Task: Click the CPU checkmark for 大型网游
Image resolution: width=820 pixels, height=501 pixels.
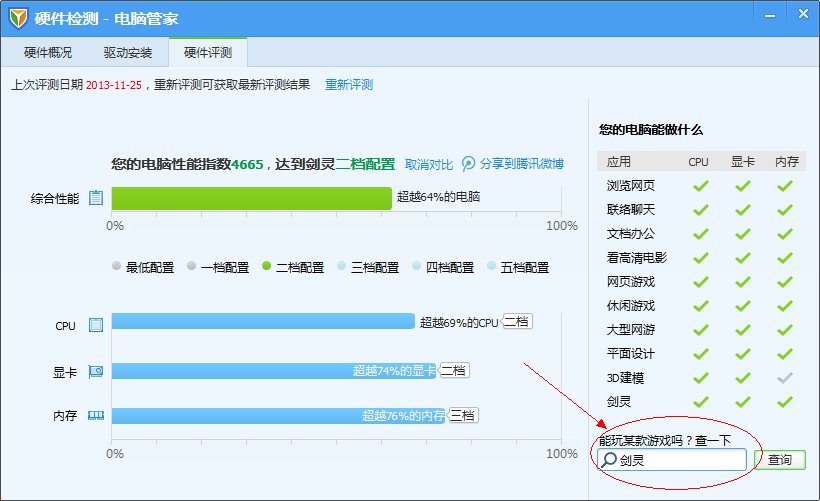Action: pos(701,330)
